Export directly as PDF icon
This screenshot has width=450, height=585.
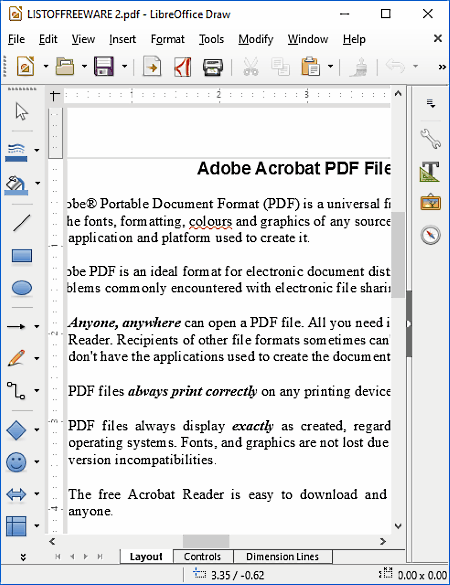click(x=183, y=67)
